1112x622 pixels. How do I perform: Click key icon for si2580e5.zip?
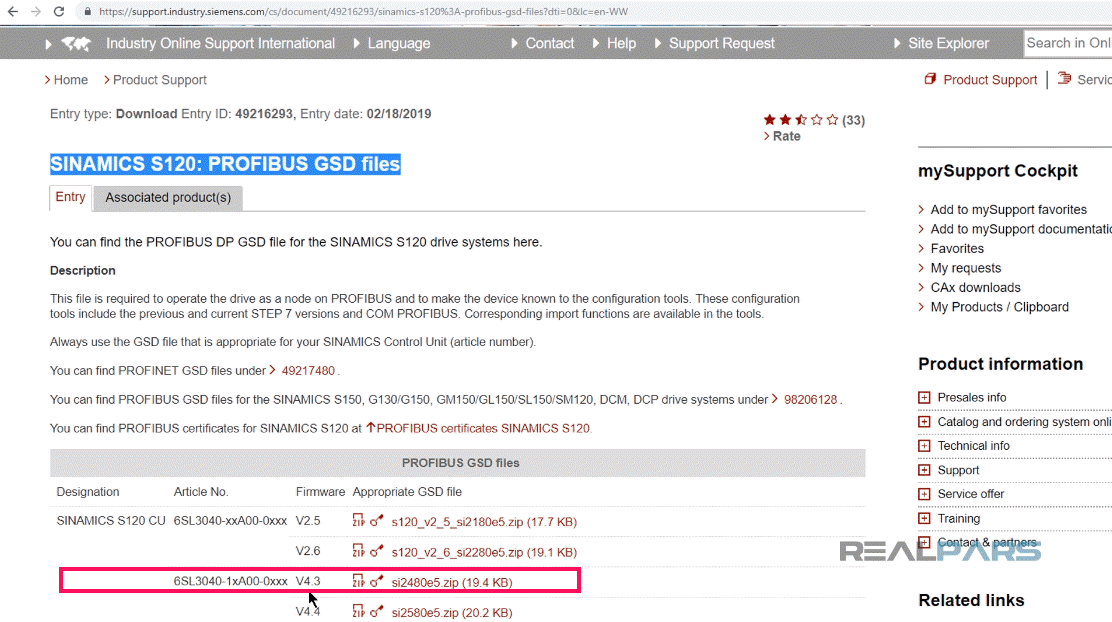pyautogui.click(x=377, y=611)
